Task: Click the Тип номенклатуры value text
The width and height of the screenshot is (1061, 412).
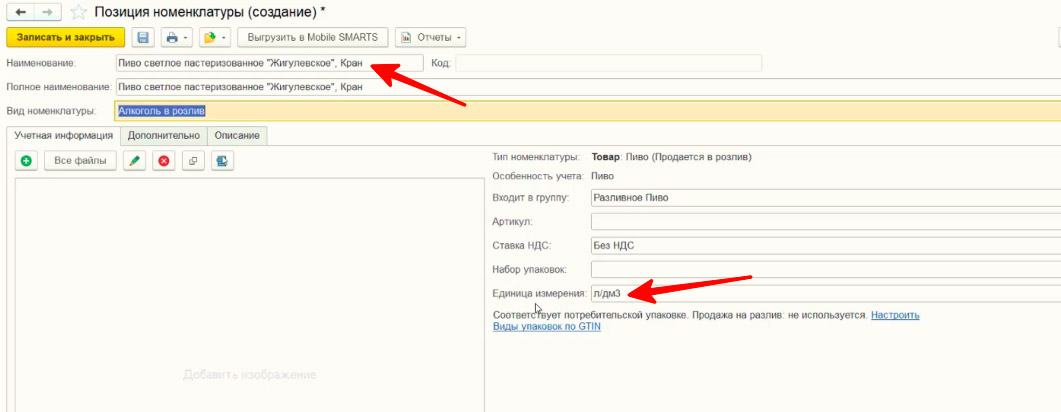Action: tap(671, 157)
